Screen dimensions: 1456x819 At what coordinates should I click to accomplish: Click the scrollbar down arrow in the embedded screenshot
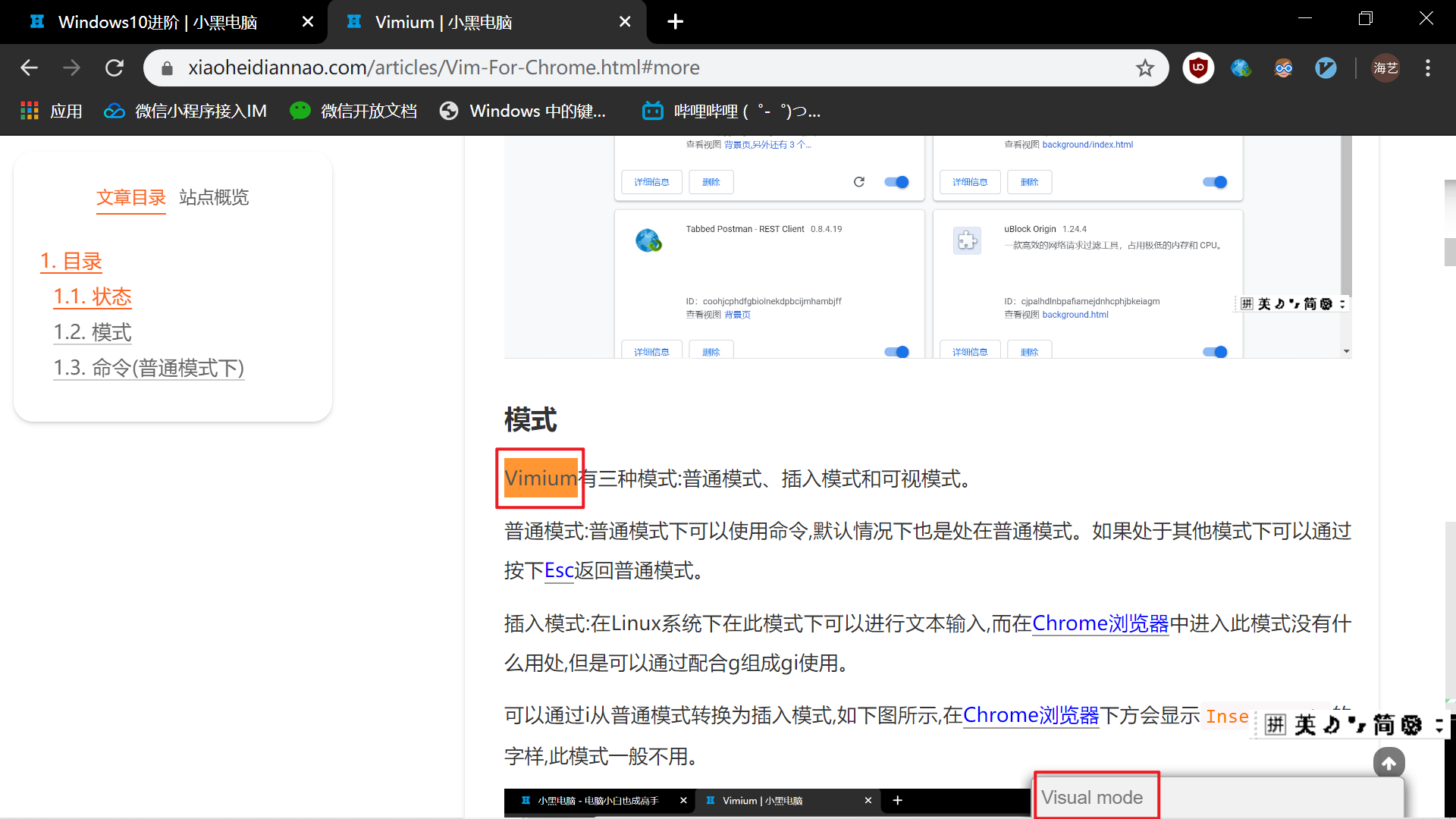tap(1346, 352)
